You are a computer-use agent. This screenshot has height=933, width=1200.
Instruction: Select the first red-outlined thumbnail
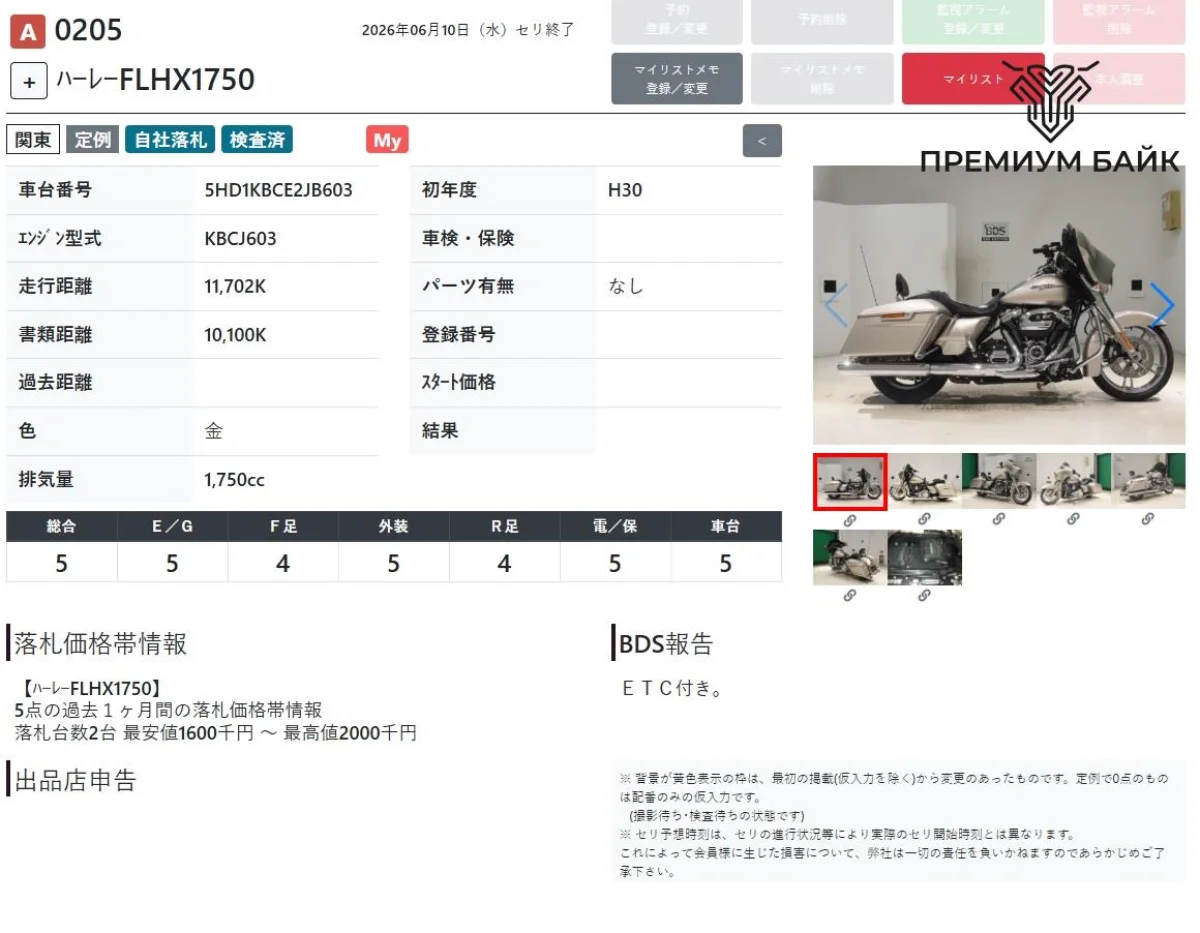pyautogui.click(x=850, y=481)
